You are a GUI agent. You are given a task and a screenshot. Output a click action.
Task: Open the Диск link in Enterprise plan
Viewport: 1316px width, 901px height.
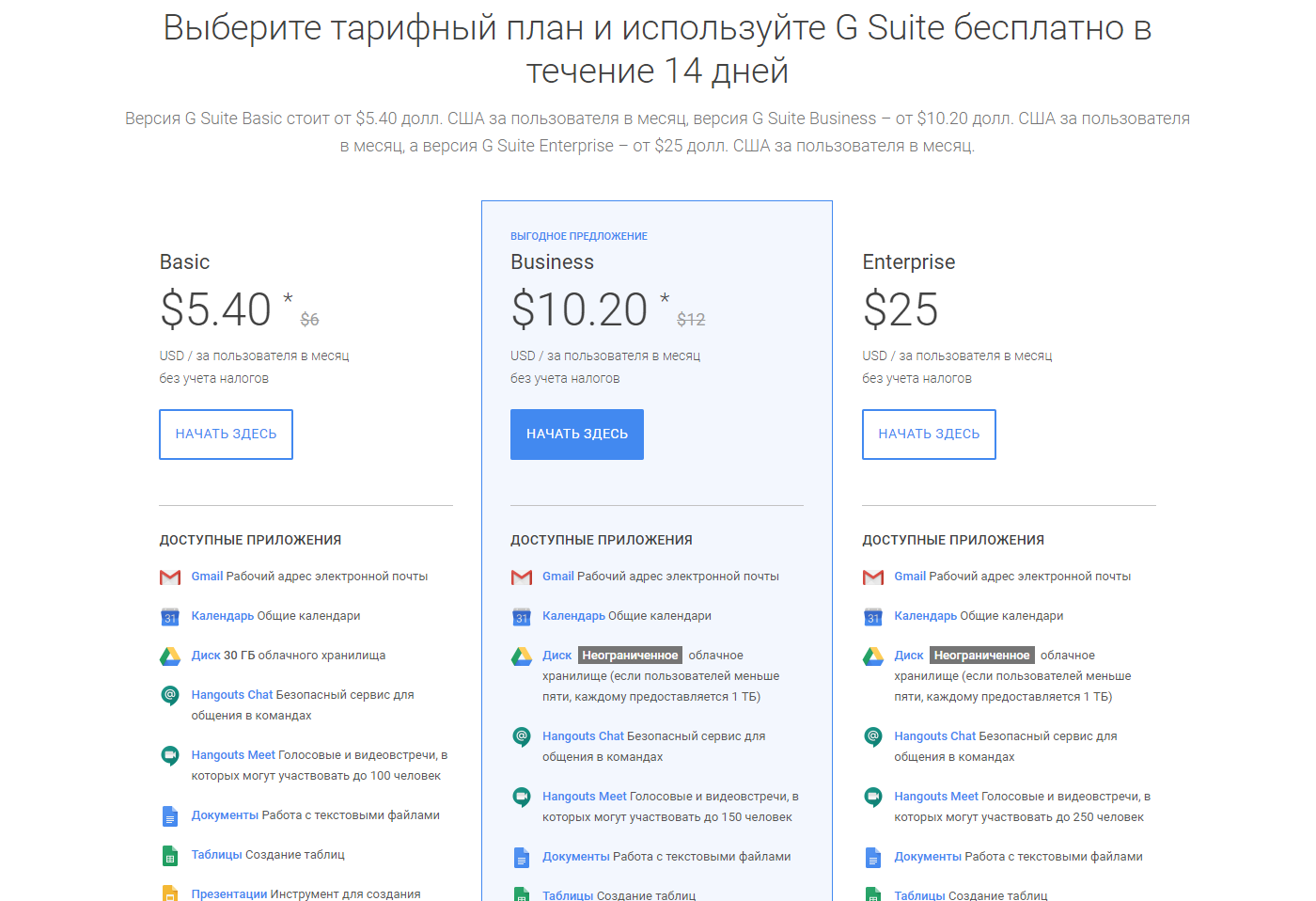909,656
